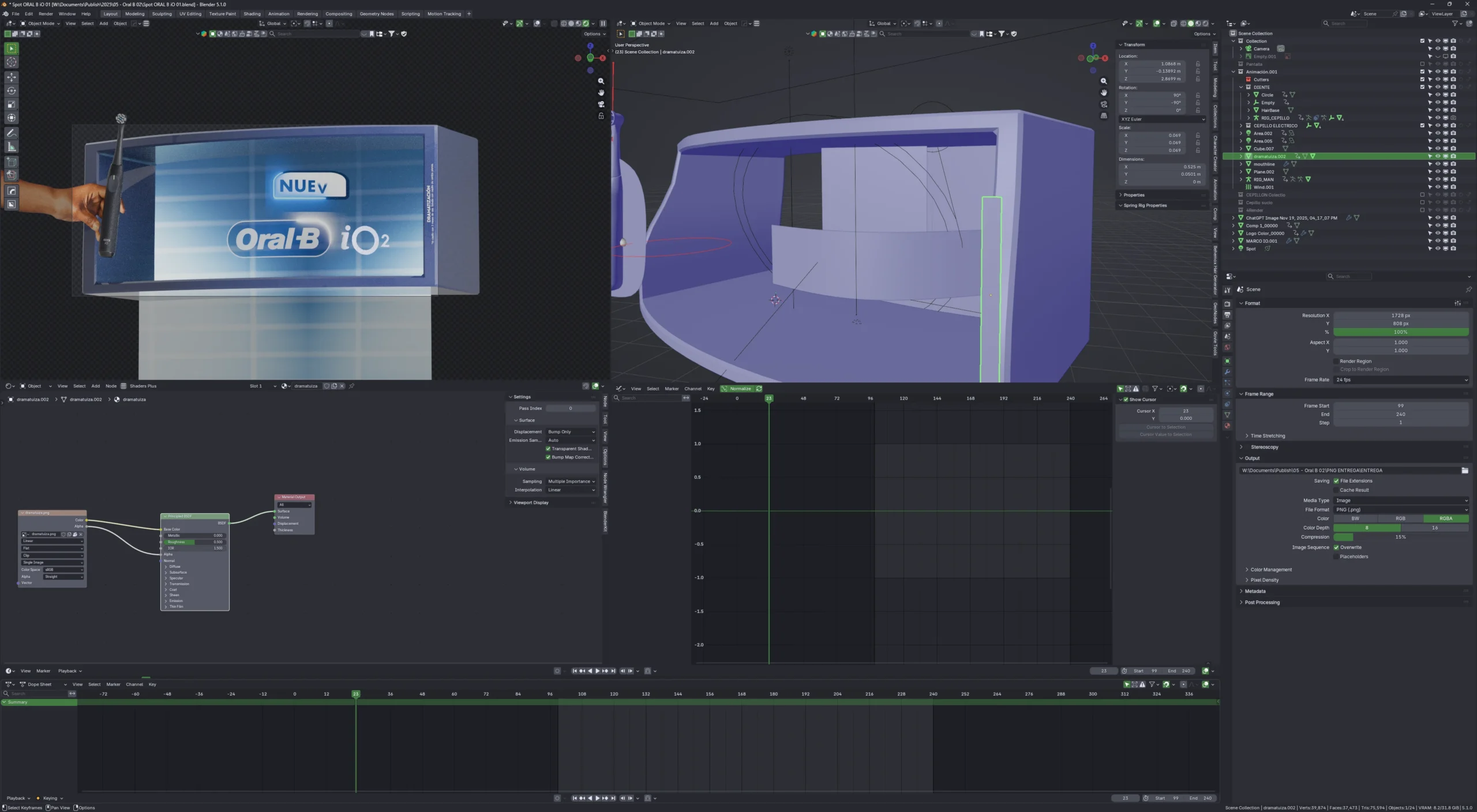The width and height of the screenshot is (1477, 812).
Task: Open the Render menu in top bar
Action: click(x=46, y=14)
